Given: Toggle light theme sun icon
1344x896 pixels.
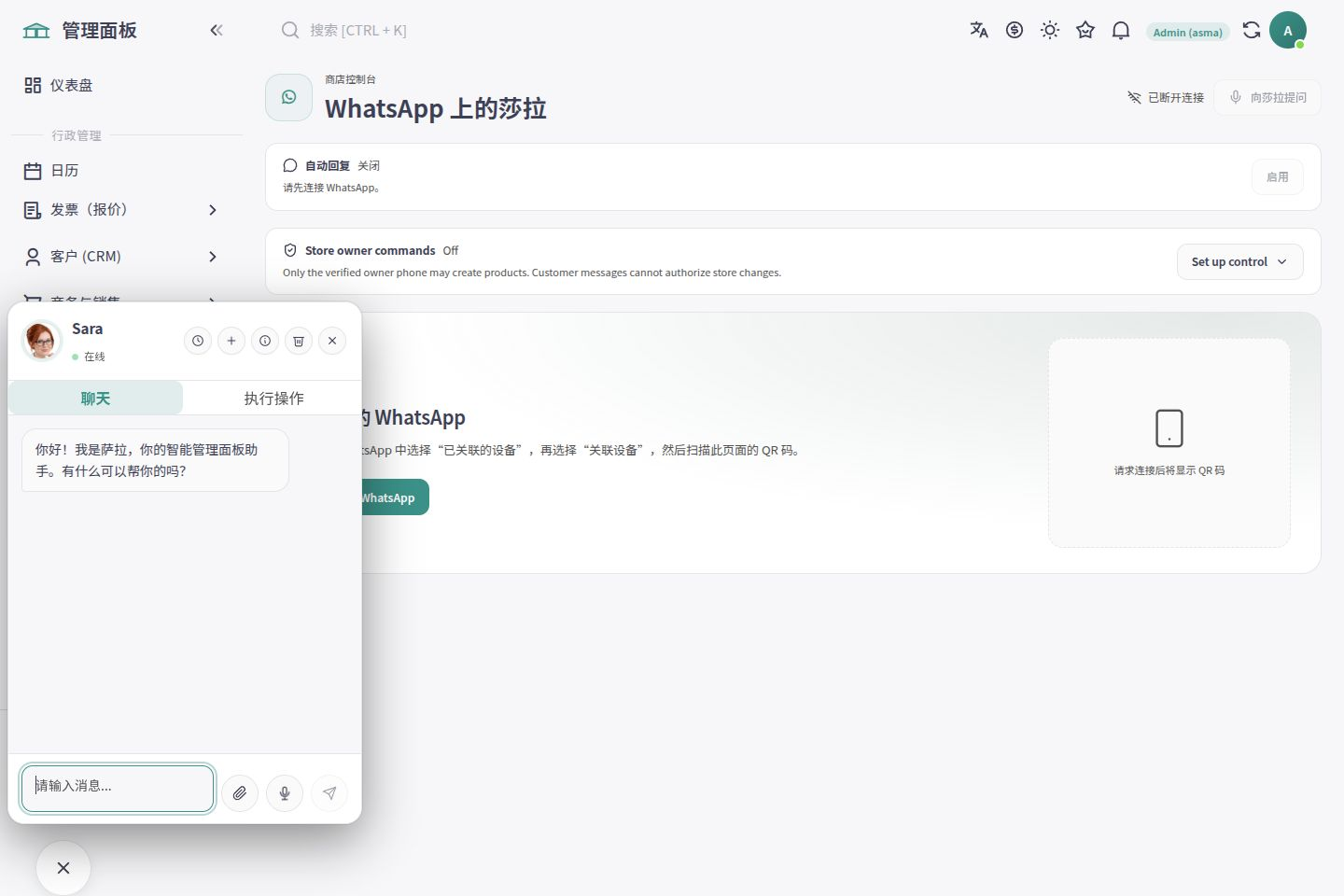Looking at the screenshot, I should 1050,30.
